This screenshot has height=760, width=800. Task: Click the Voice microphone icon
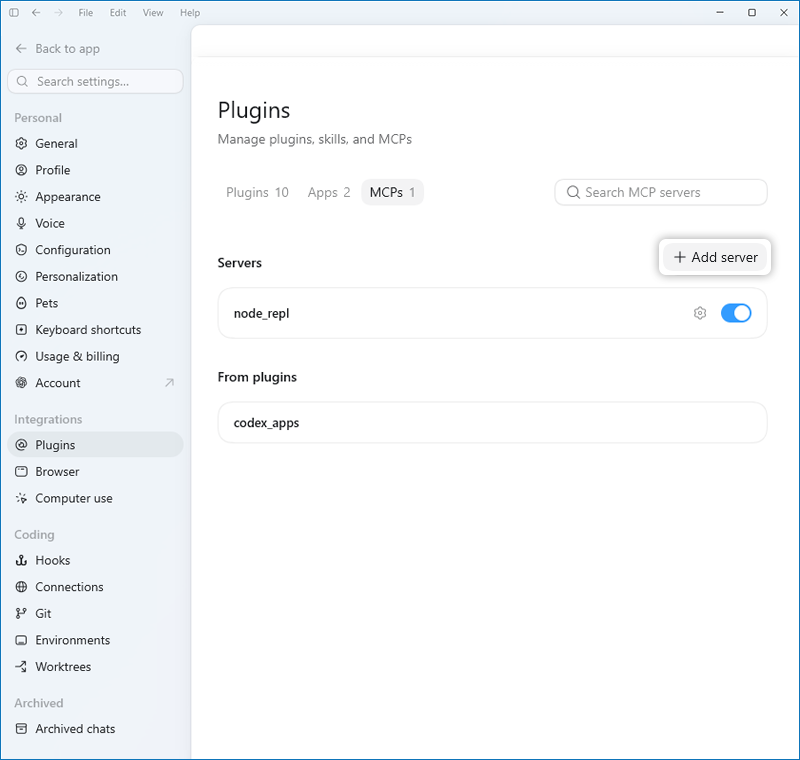click(21, 223)
